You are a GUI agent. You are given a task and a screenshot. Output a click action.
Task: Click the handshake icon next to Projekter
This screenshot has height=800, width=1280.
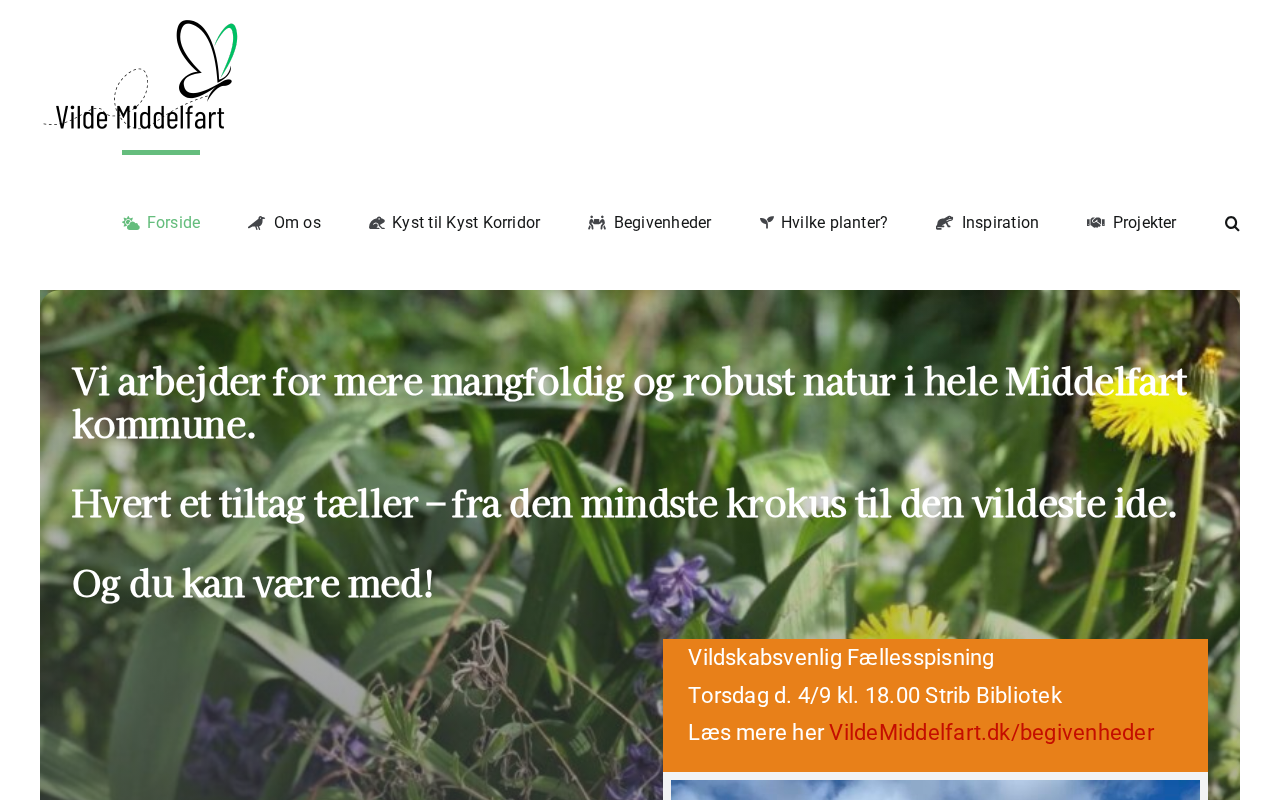tap(1096, 223)
